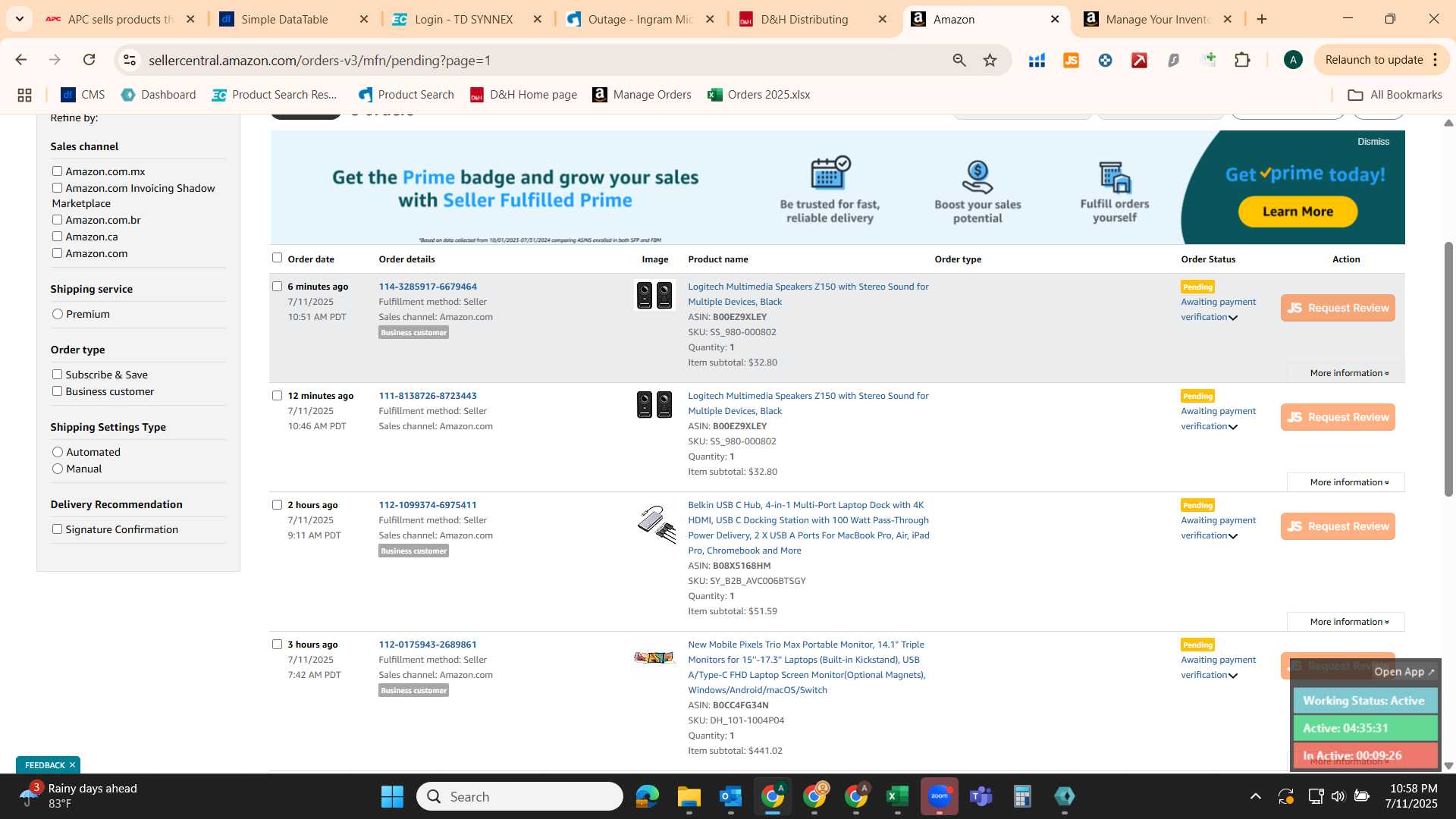1456x819 pixels.
Task: Open Excel from taskbar
Action: [x=897, y=796]
